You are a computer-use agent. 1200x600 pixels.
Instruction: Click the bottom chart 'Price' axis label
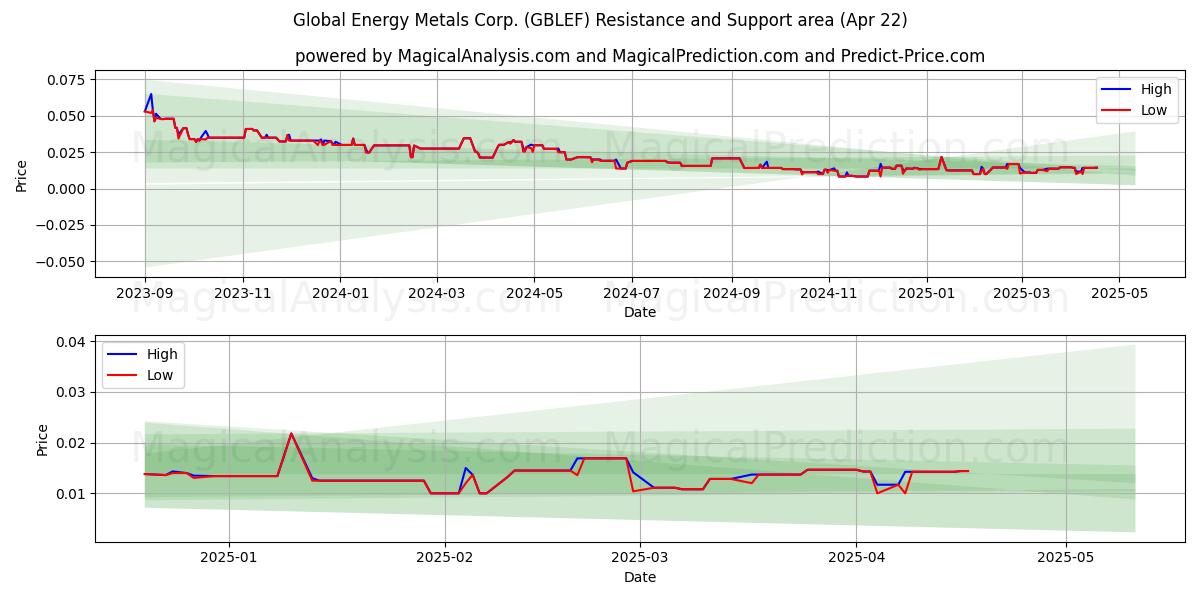point(42,440)
